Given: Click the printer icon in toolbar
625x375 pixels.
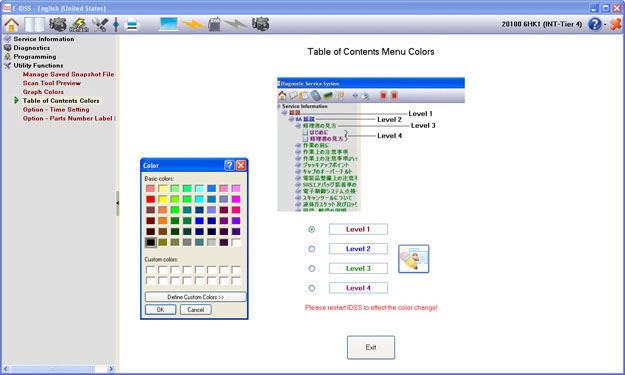Looking at the screenshot, I should pyautogui.click(x=132, y=25).
